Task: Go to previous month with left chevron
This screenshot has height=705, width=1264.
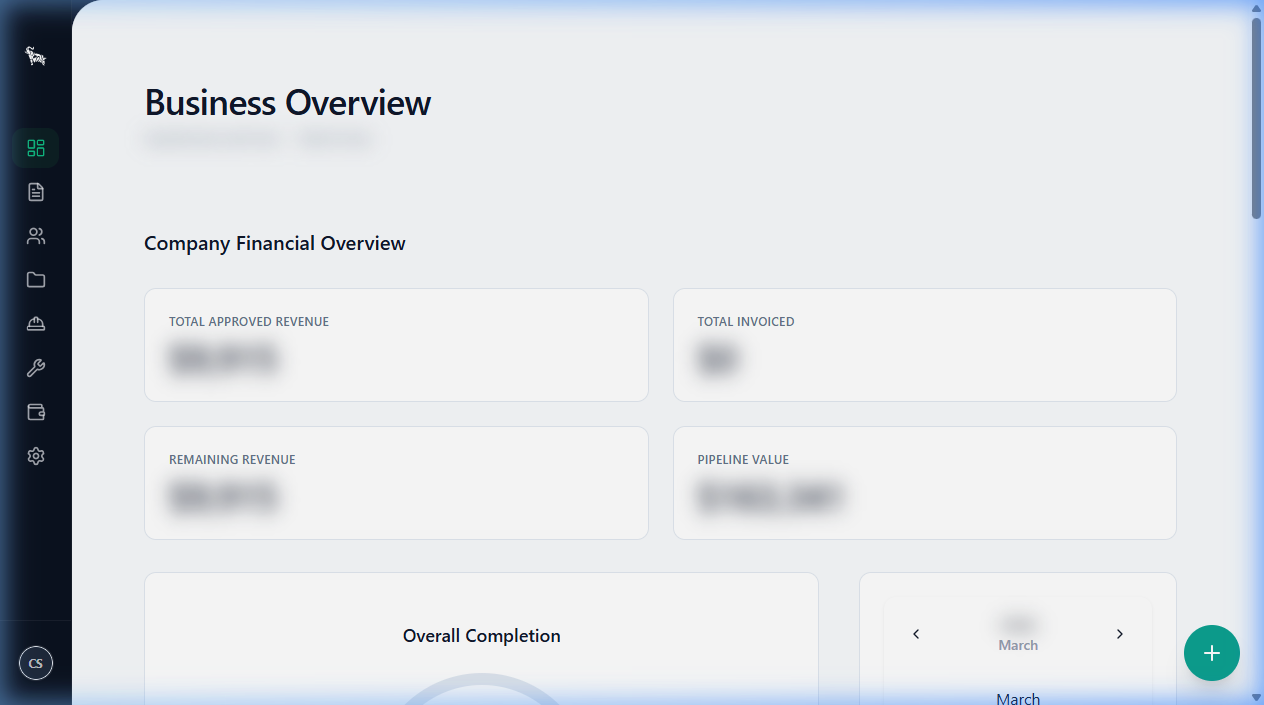Action: [916, 633]
